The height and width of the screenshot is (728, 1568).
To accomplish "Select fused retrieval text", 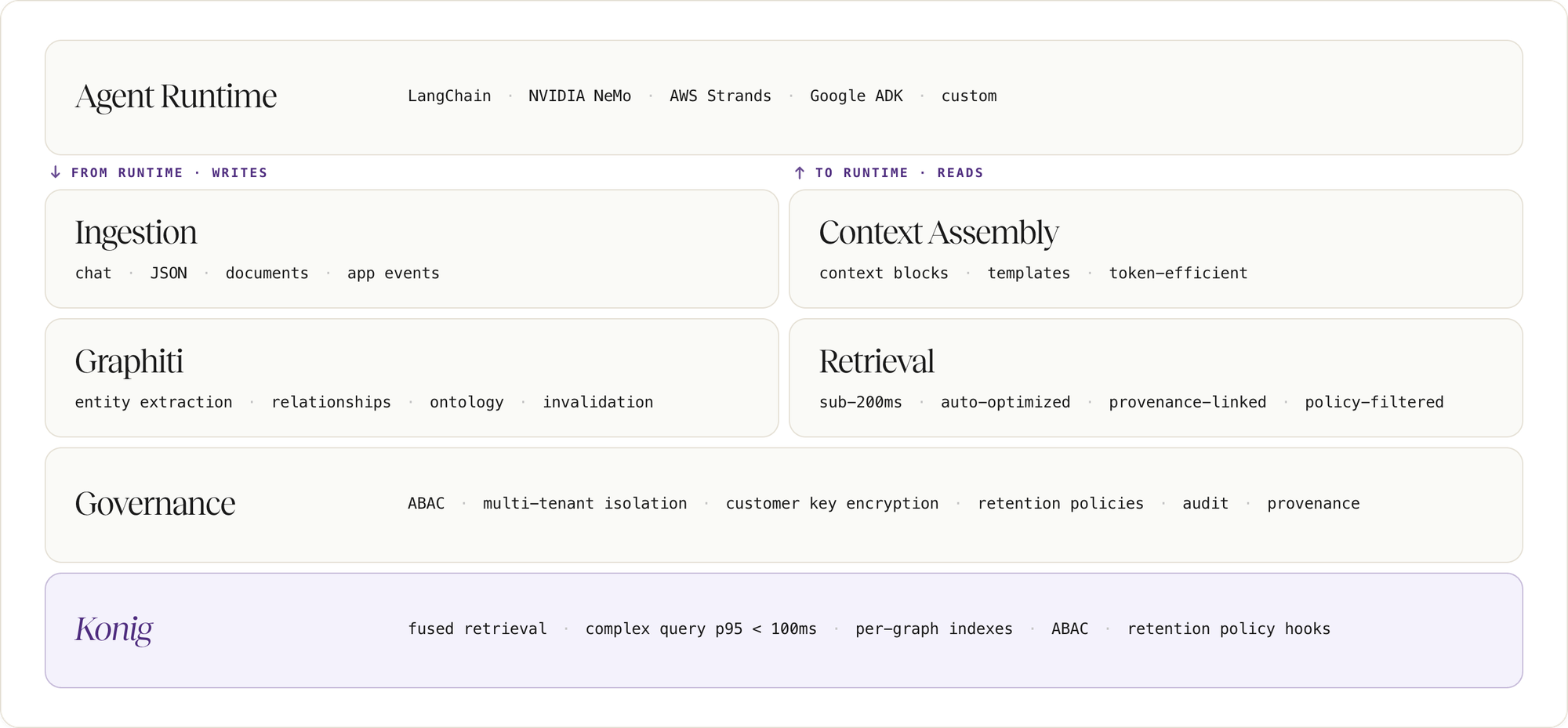I will pos(477,629).
